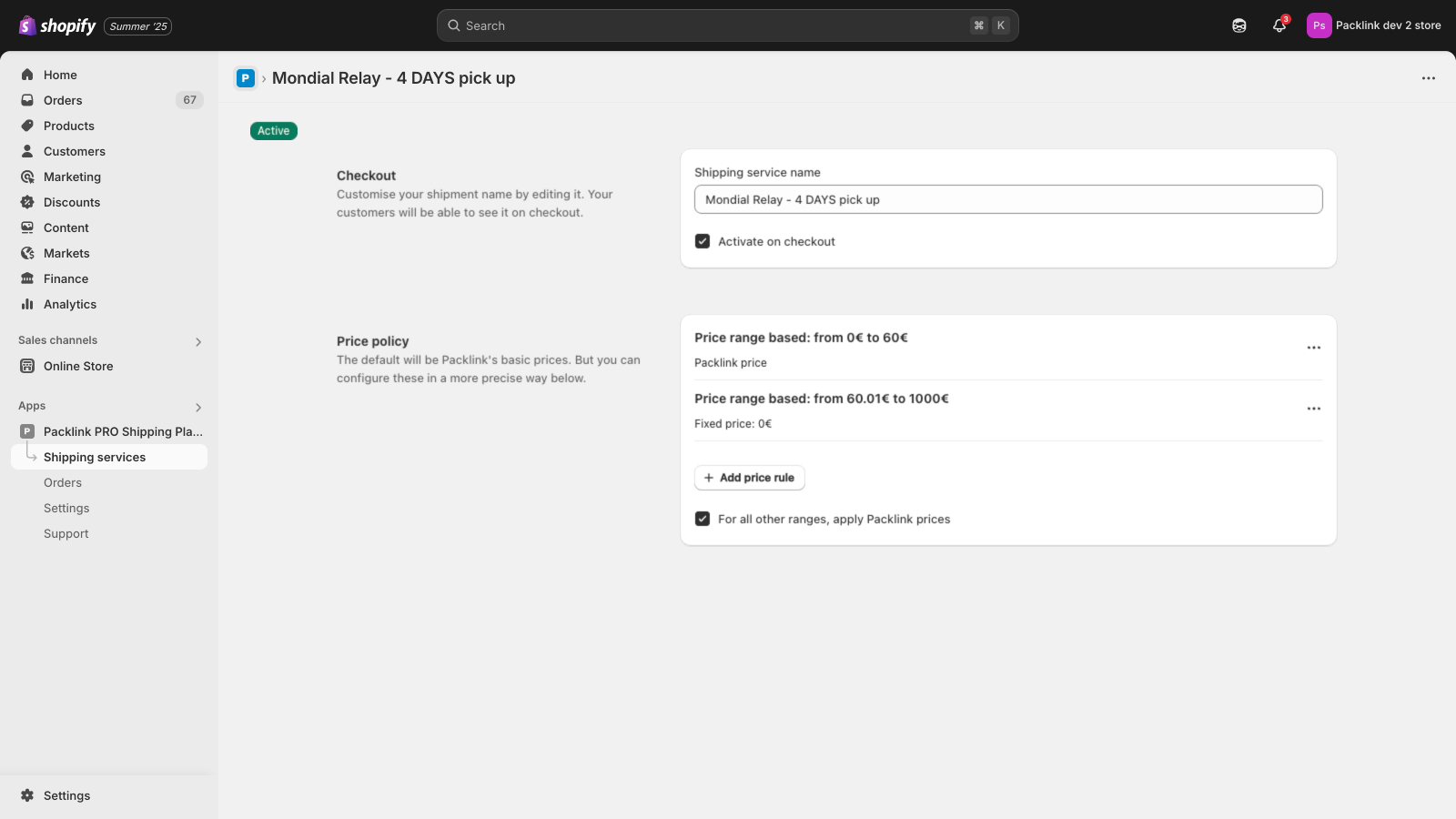
Task: Open Packlink PRO Shipping Platform app
Action: [123, 431]
